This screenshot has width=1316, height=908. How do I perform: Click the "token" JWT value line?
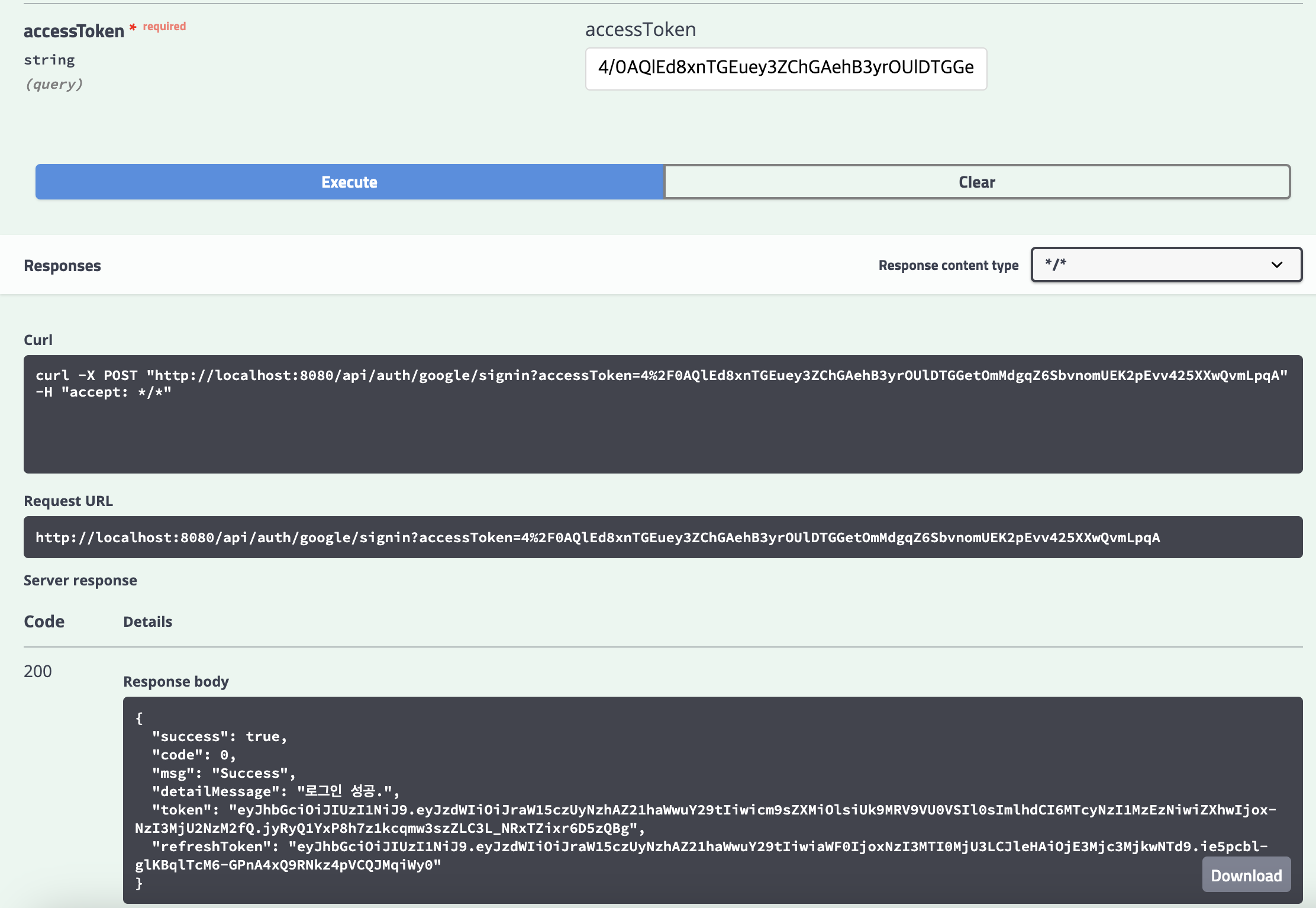(x=705, y=819)
